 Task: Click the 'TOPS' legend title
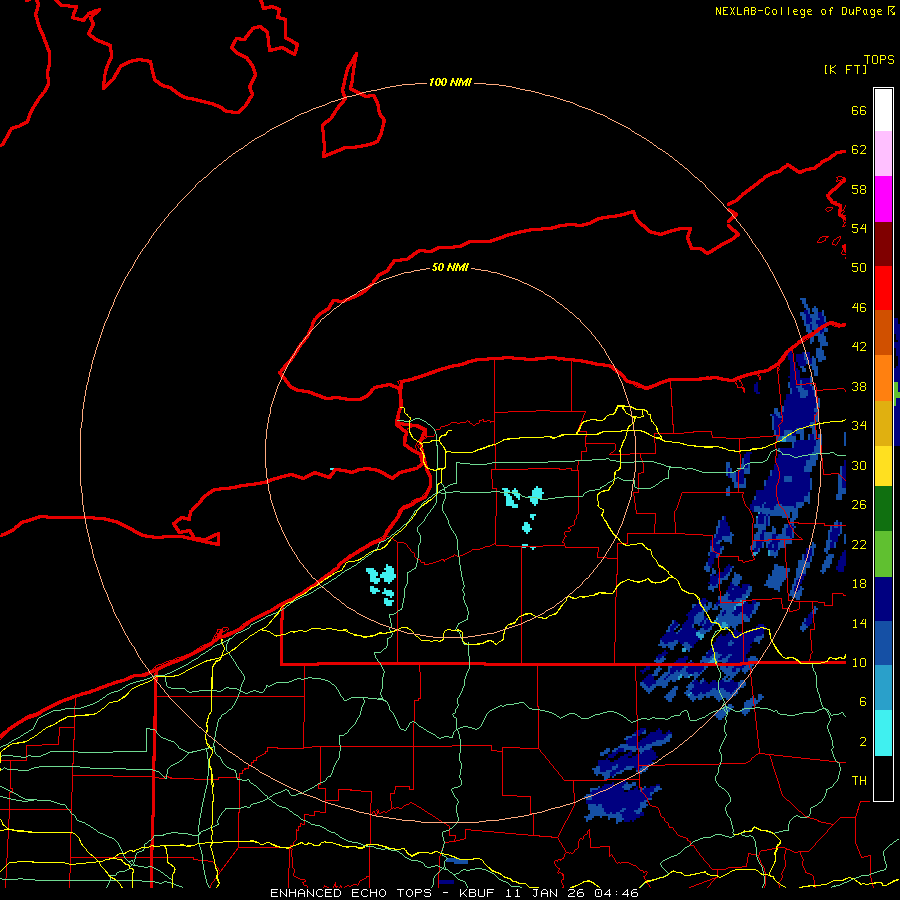click(879, 60)
